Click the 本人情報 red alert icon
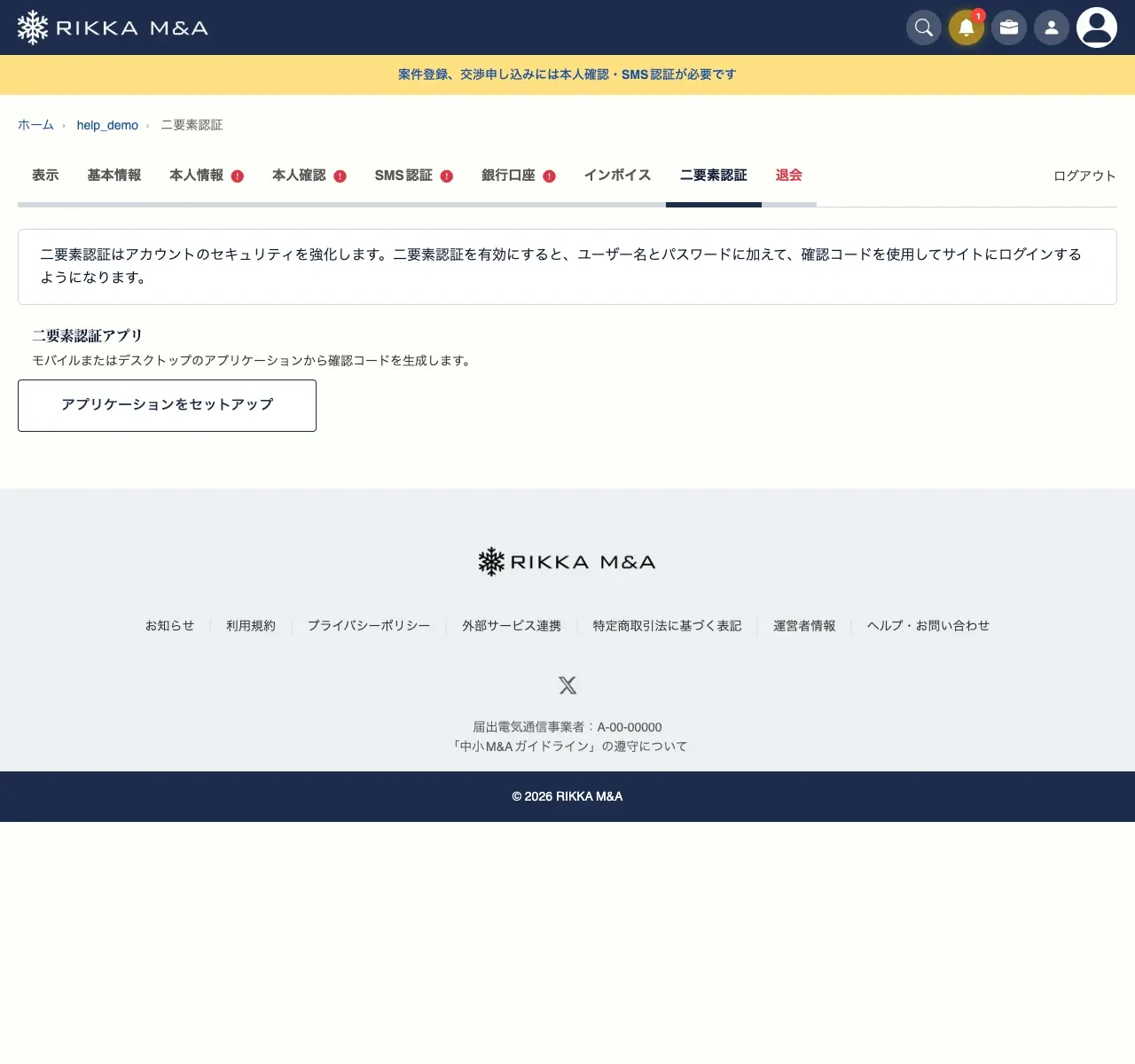This screenshot has height=1064, width=1135. point(238,176)
